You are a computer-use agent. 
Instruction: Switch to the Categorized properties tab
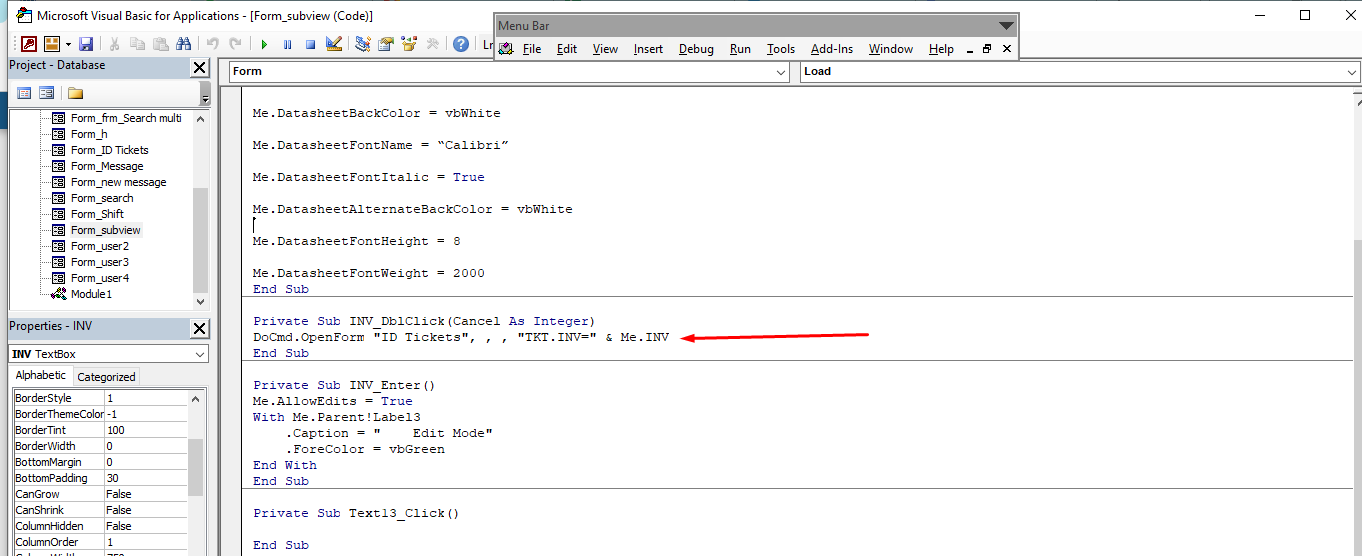pos(106,377)
